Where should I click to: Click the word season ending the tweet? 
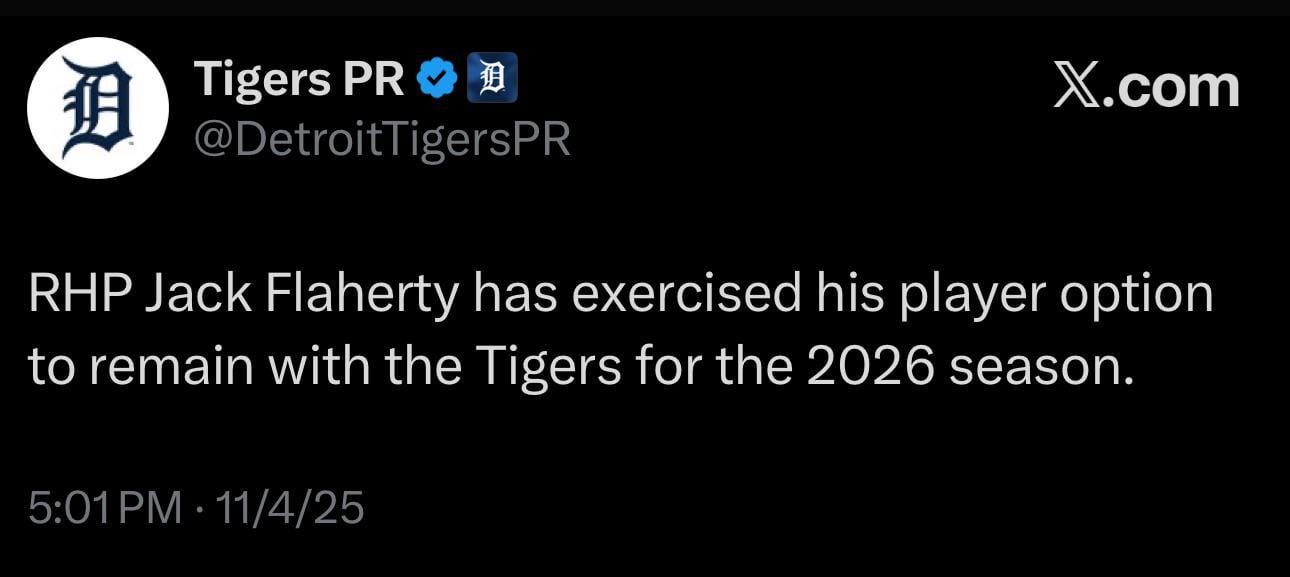click(x=1041, y=363)
